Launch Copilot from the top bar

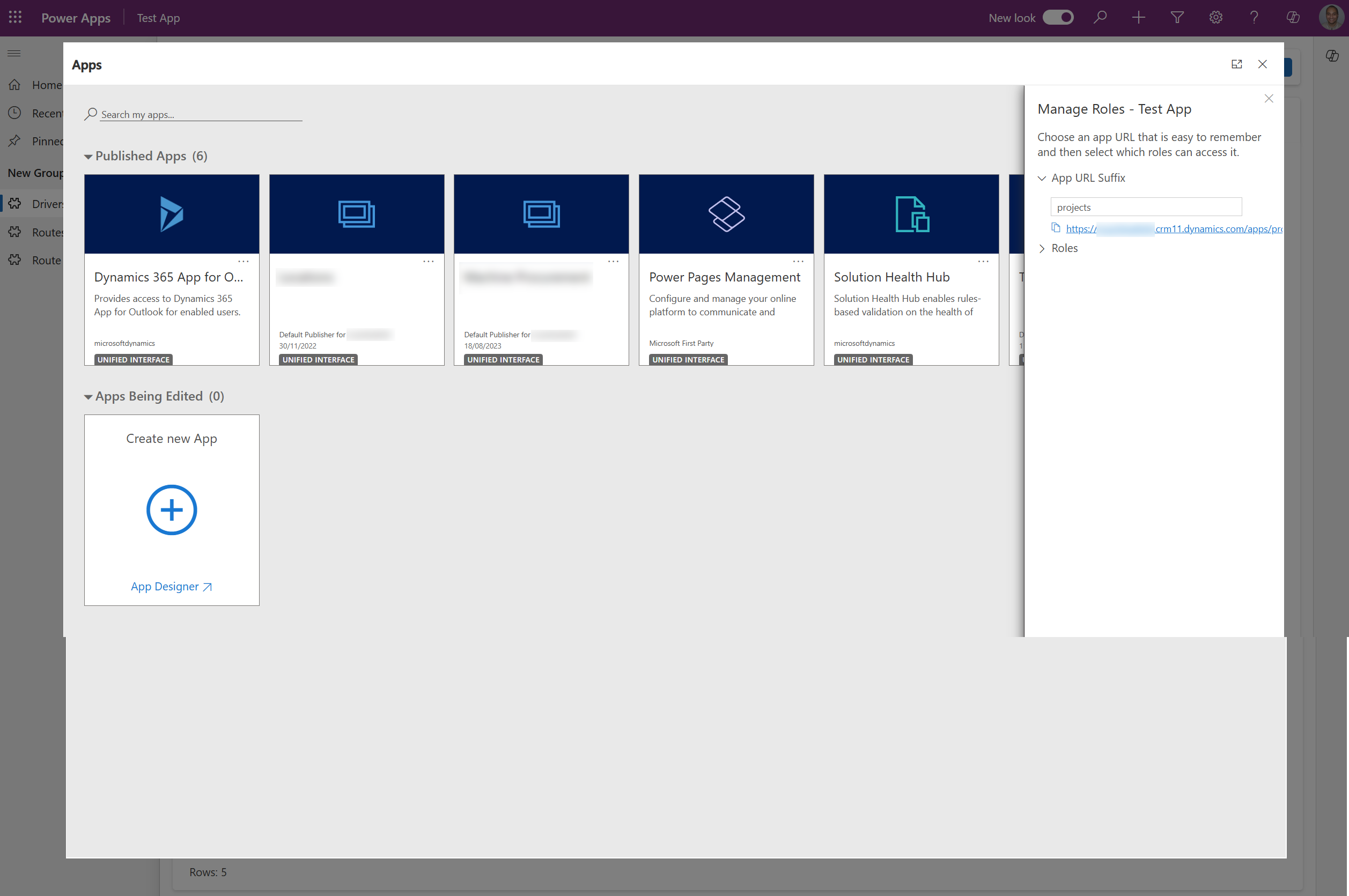[1292, 18]
